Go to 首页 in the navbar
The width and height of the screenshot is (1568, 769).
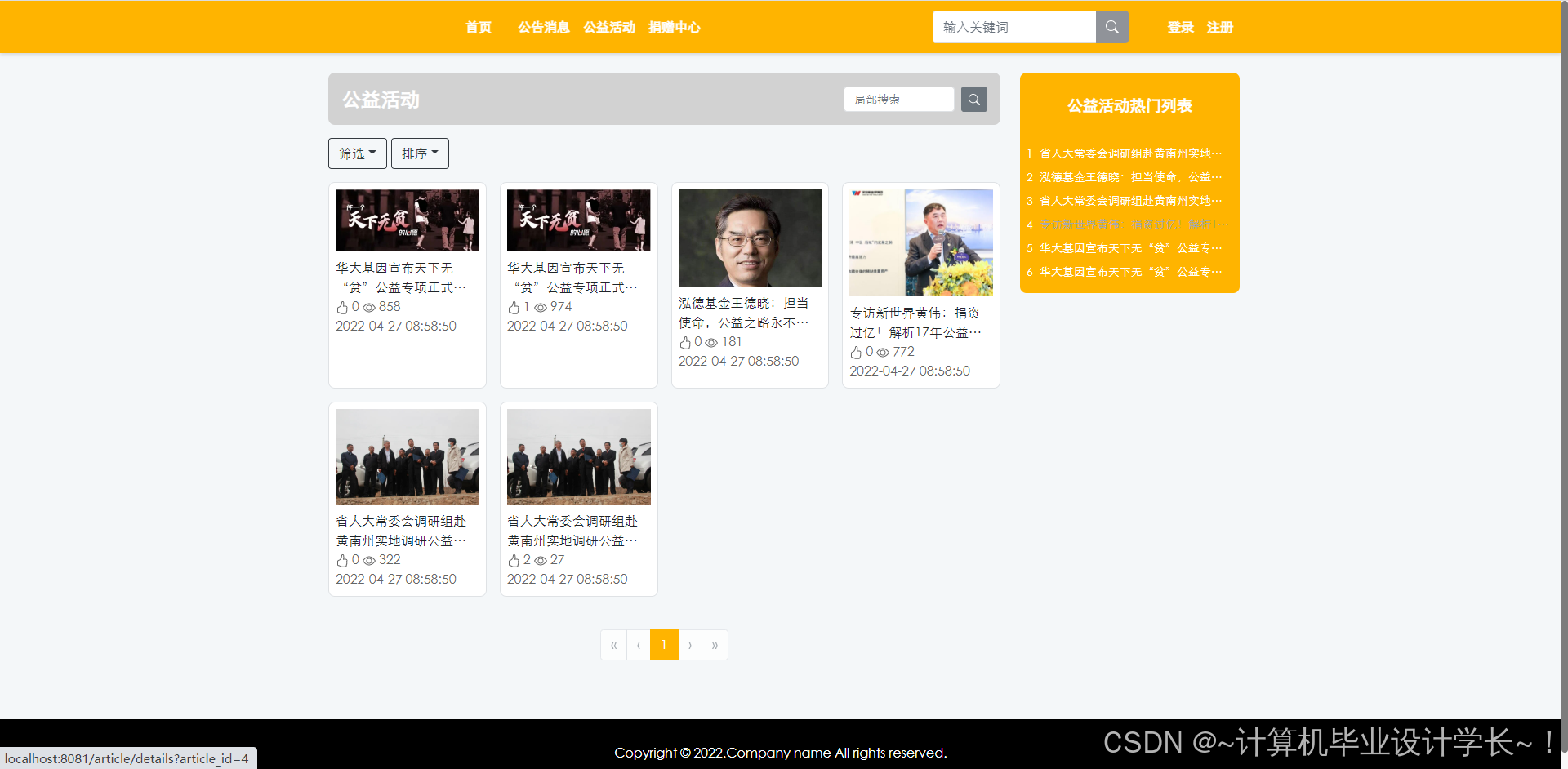[x=479, y=28]
